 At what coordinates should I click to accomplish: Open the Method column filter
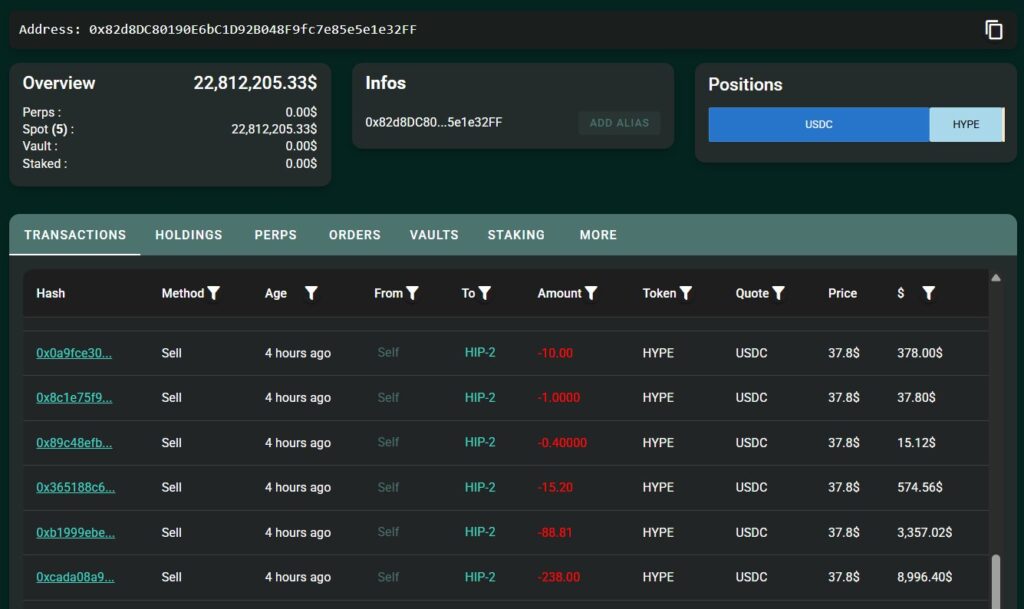214,293
